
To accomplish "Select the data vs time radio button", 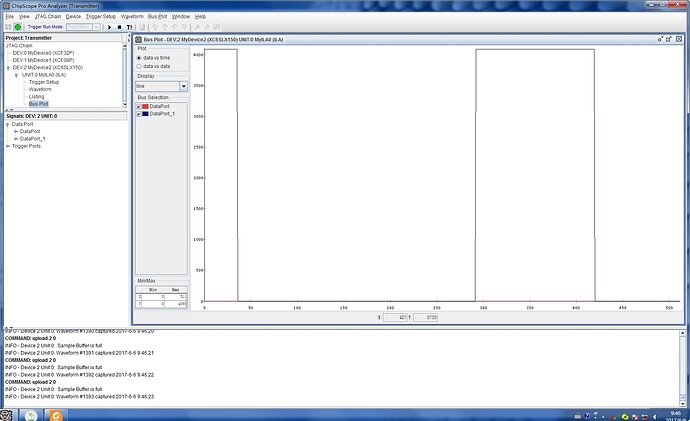I will (139, 58).
